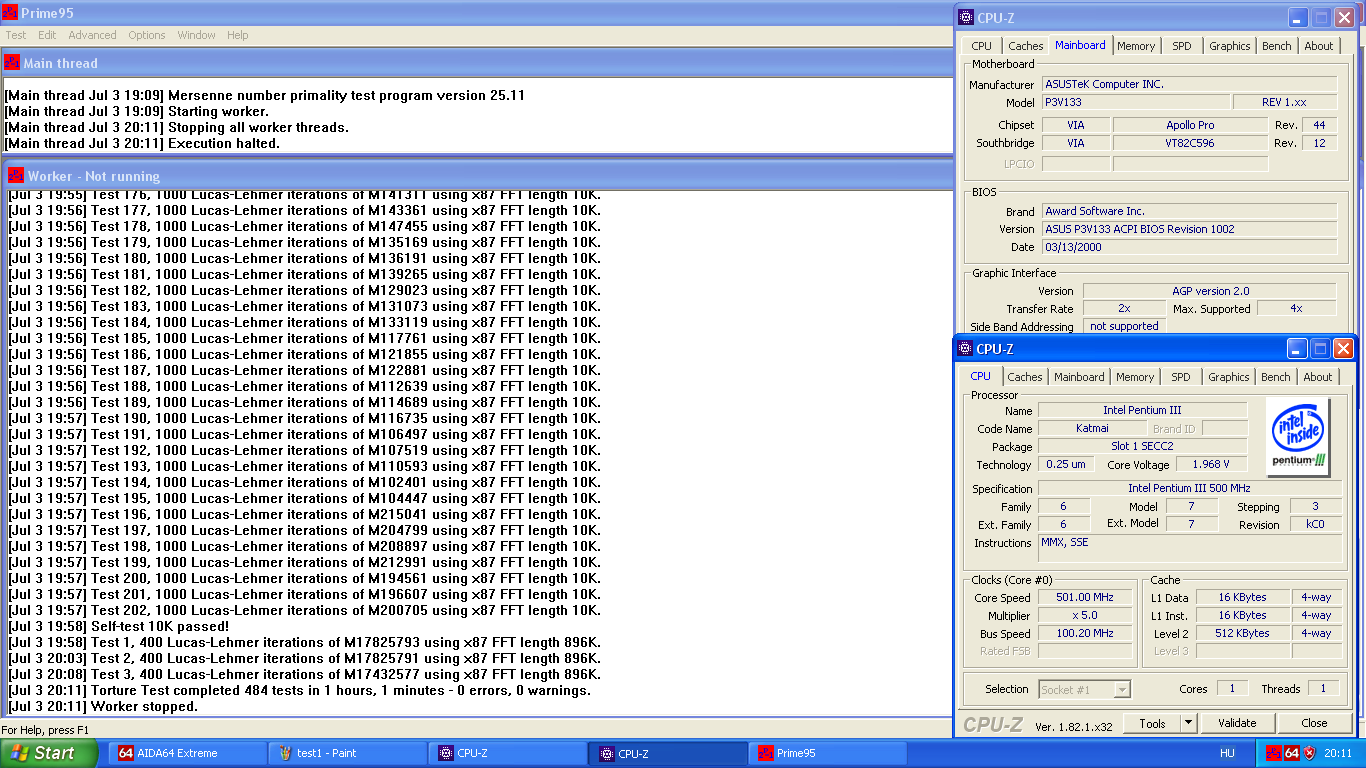This screenshot has height=768, width=1366.
Task: Switch to Caches tab in upper CPU-Z window
Action: [x=1025, y=46]
